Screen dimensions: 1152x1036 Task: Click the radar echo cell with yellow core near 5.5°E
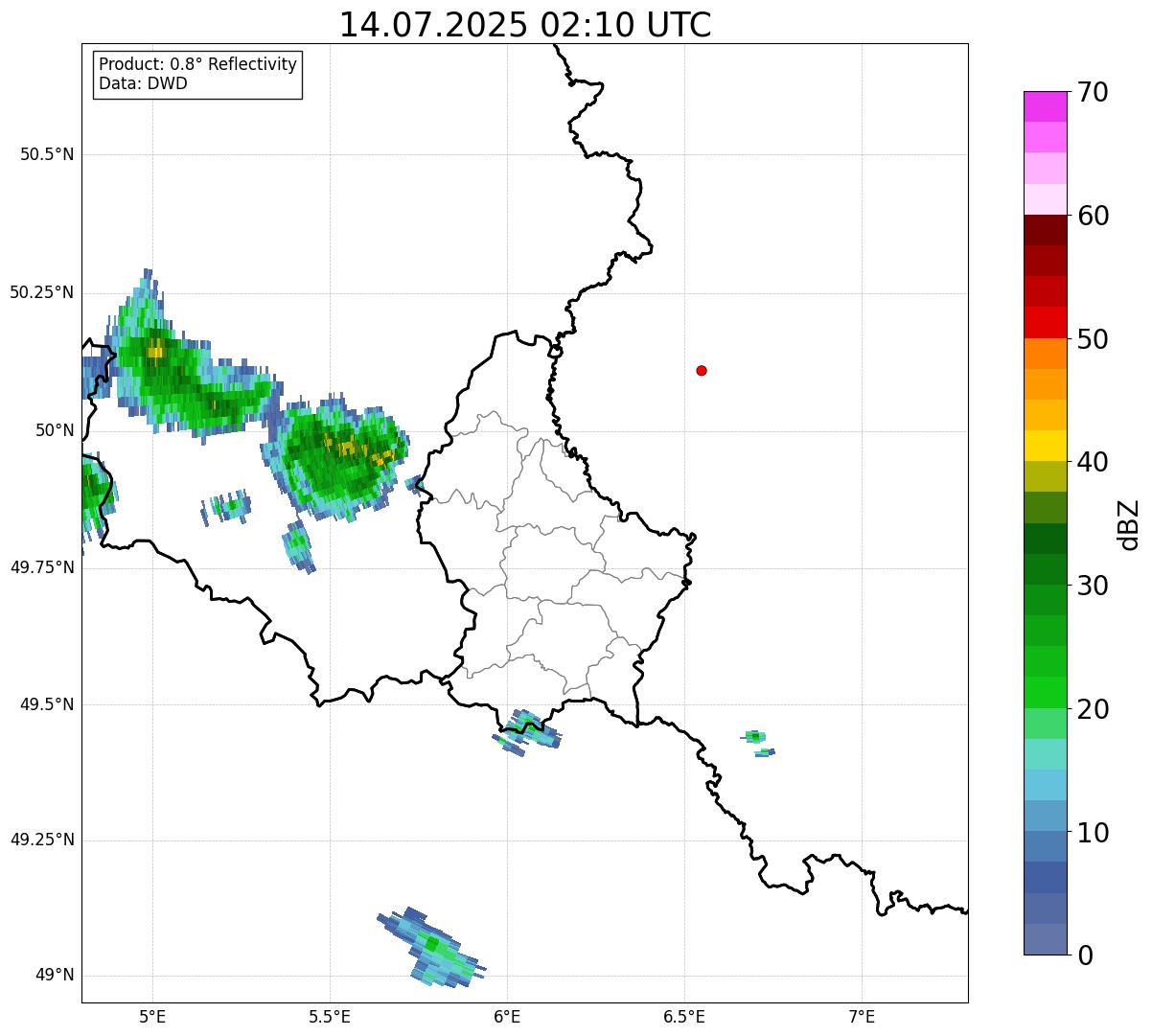pos(337,457)
